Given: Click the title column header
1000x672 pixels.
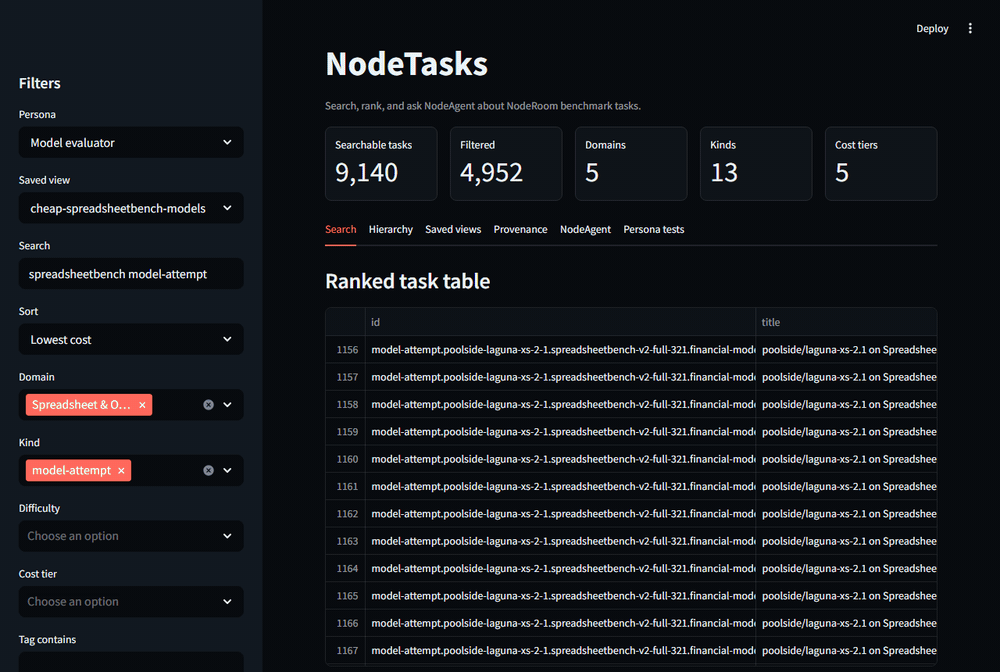Looking at the screenshot, I should click(846, 322).
